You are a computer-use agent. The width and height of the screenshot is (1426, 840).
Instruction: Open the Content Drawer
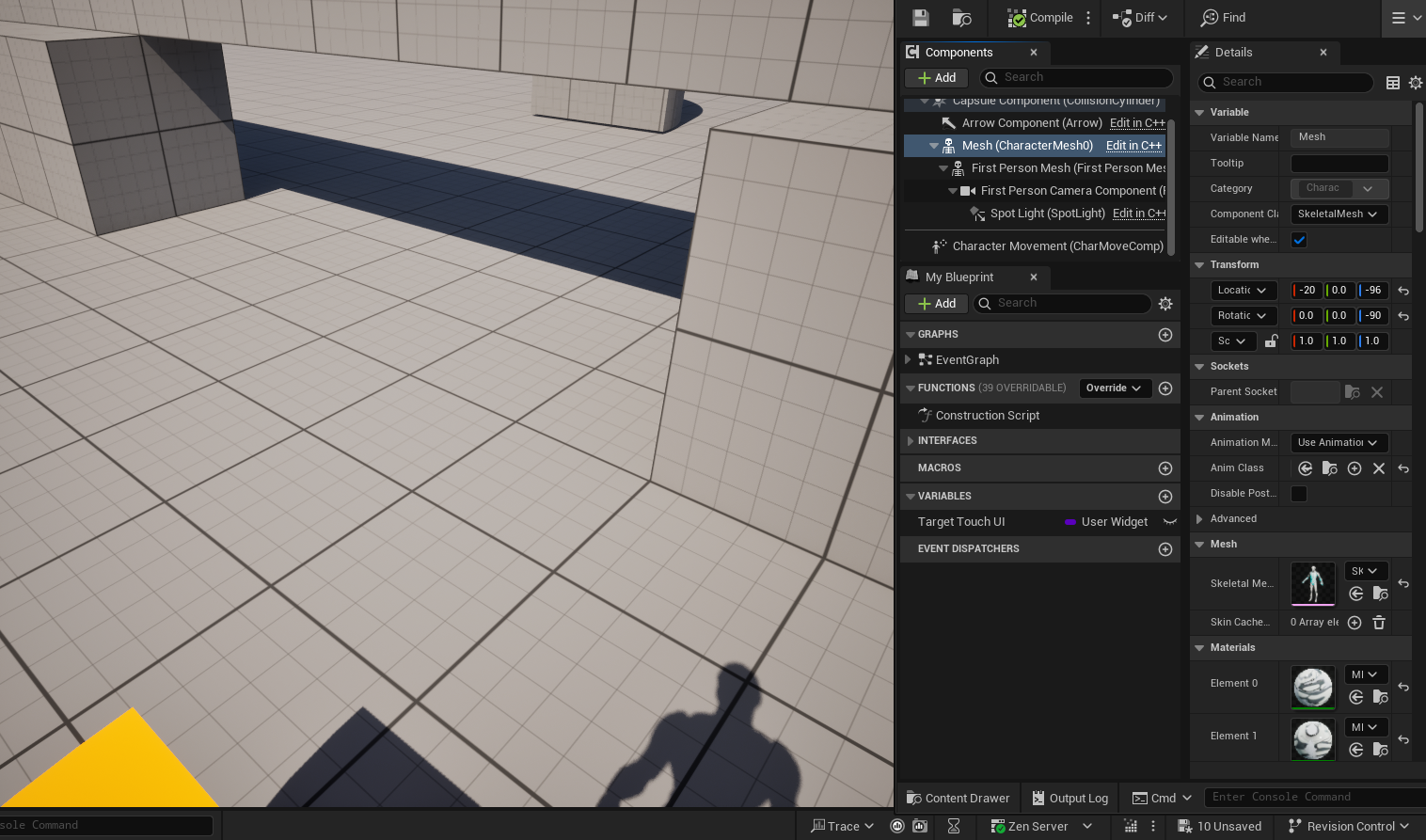pyautogui.click(x=958, y=798)
